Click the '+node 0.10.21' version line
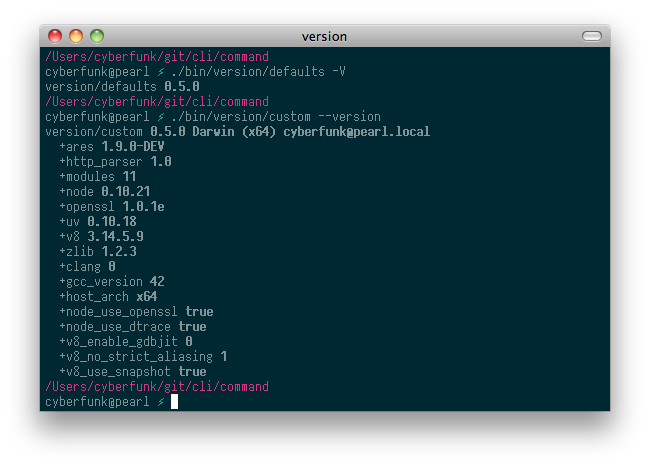Image resolution: width=650 pixels, height=466 pixels. (104, 191)
